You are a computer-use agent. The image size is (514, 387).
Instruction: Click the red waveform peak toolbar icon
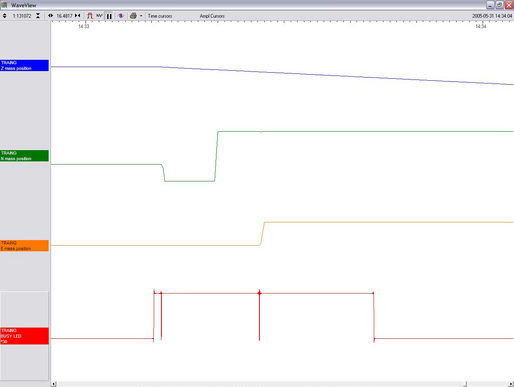pos(90,16)
